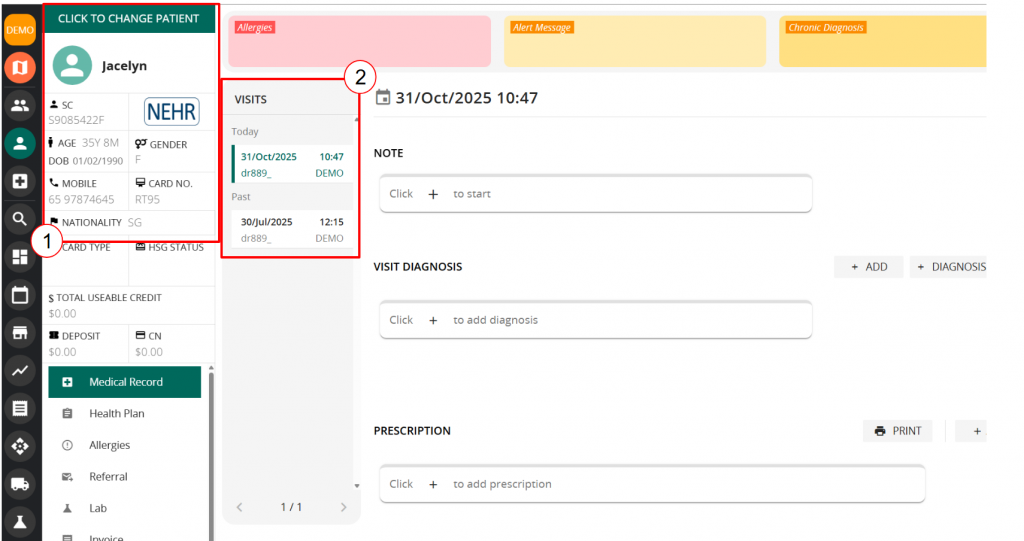The height and width of the screenshot is (541, 1024).
Task: Click ADD button beside Visit Diagnosis
Action: (868, 267)
